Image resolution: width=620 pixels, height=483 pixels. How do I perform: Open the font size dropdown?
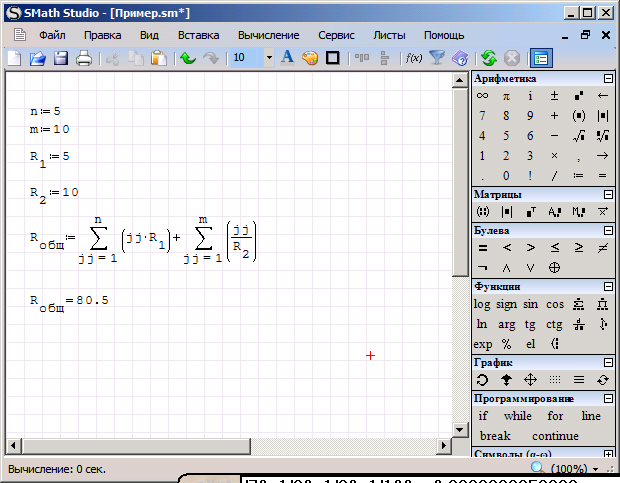pos(269,58)
